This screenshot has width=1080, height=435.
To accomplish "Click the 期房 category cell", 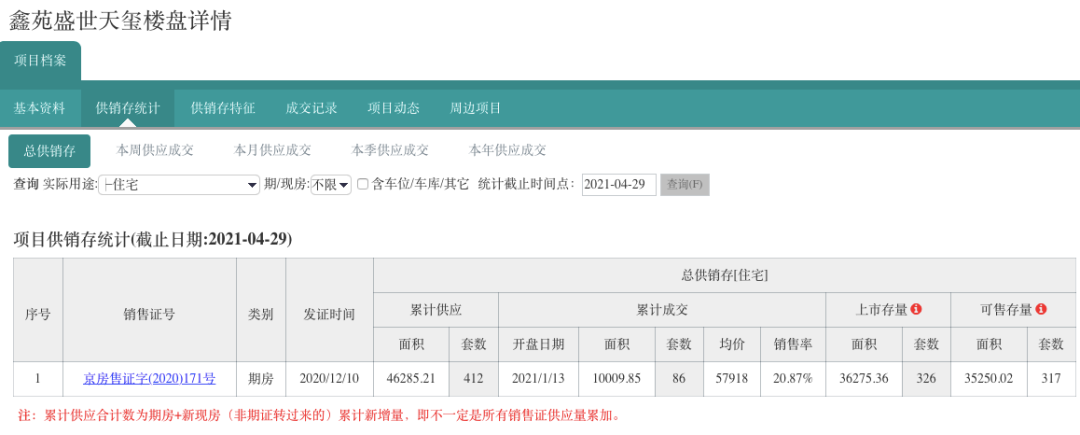I will click(261, 379).
